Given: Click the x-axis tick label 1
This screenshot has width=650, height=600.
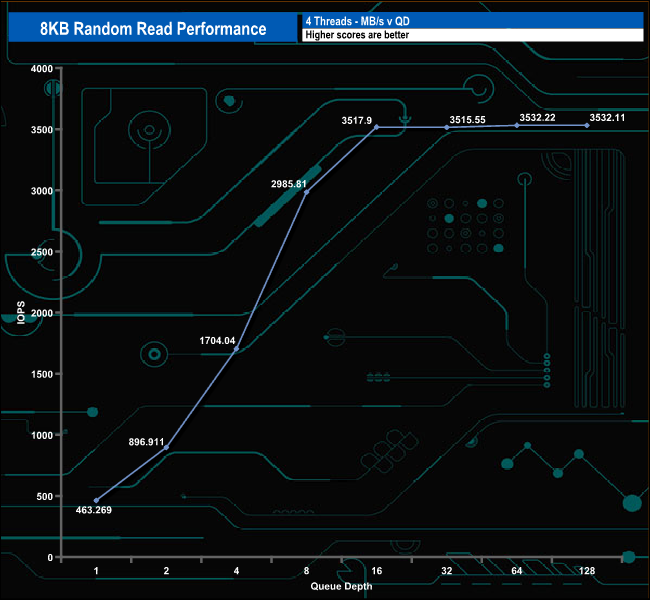Looking at the screenshot, I should coord(96,573).
